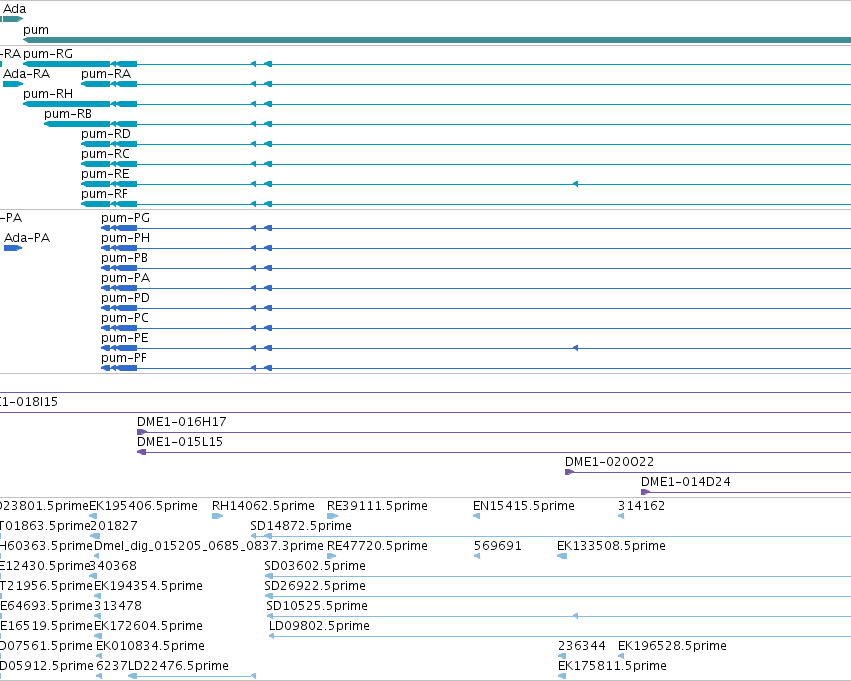Click the SD03602.5prime EST label
The image size is (851, 681).
[315, 566]
